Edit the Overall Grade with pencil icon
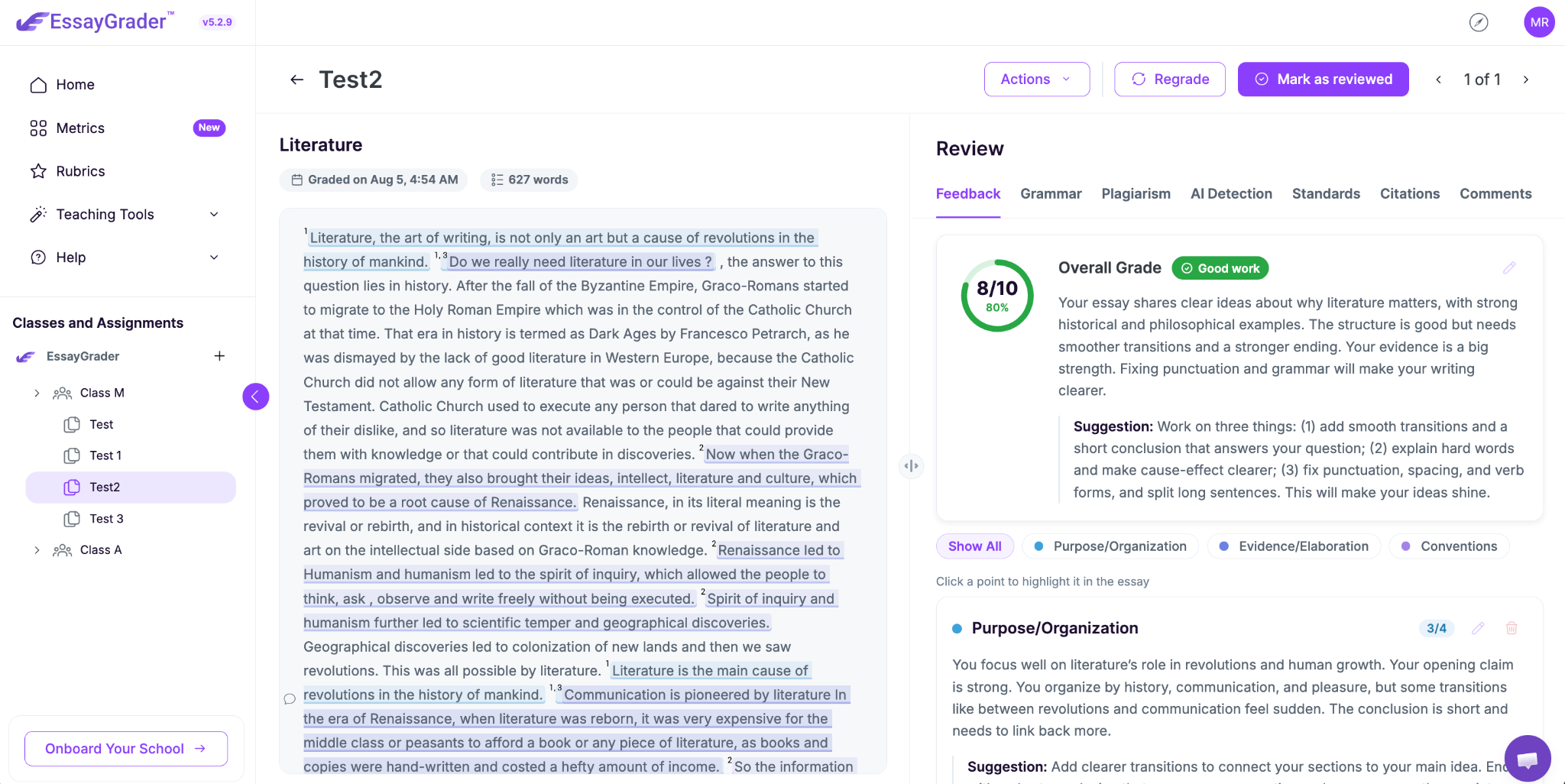 coord(1509,267)
